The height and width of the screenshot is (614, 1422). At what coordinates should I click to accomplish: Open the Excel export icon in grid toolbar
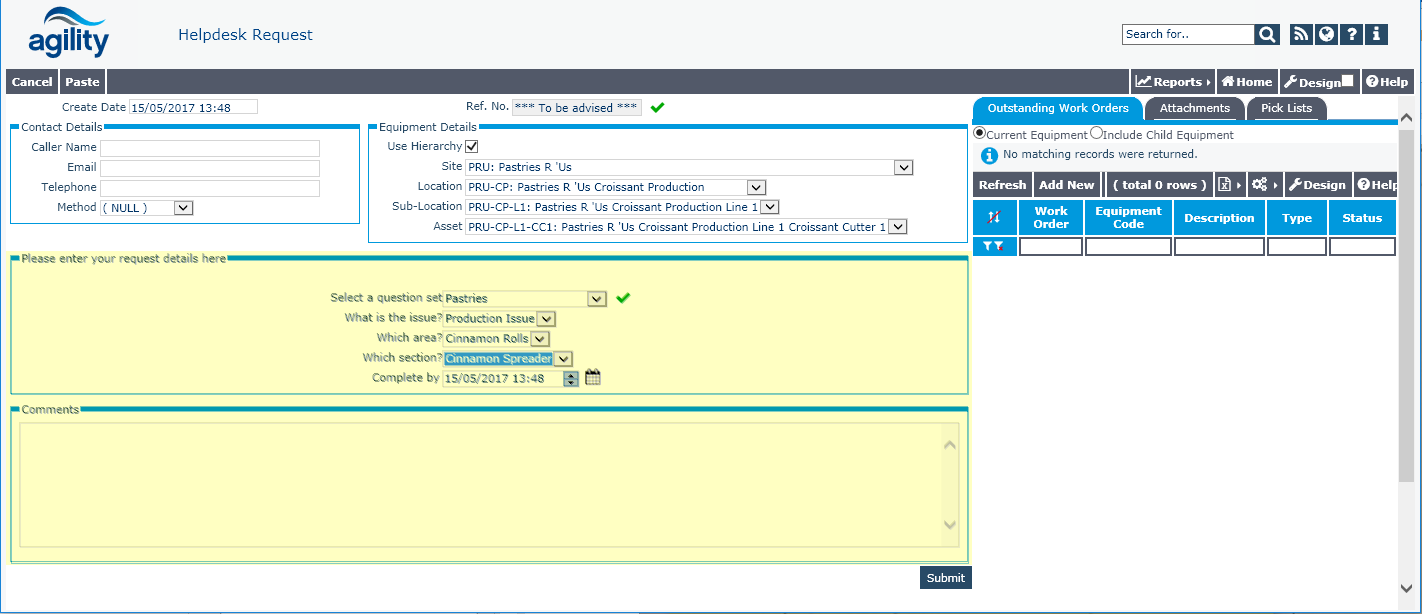click(x=1224, y=185)
